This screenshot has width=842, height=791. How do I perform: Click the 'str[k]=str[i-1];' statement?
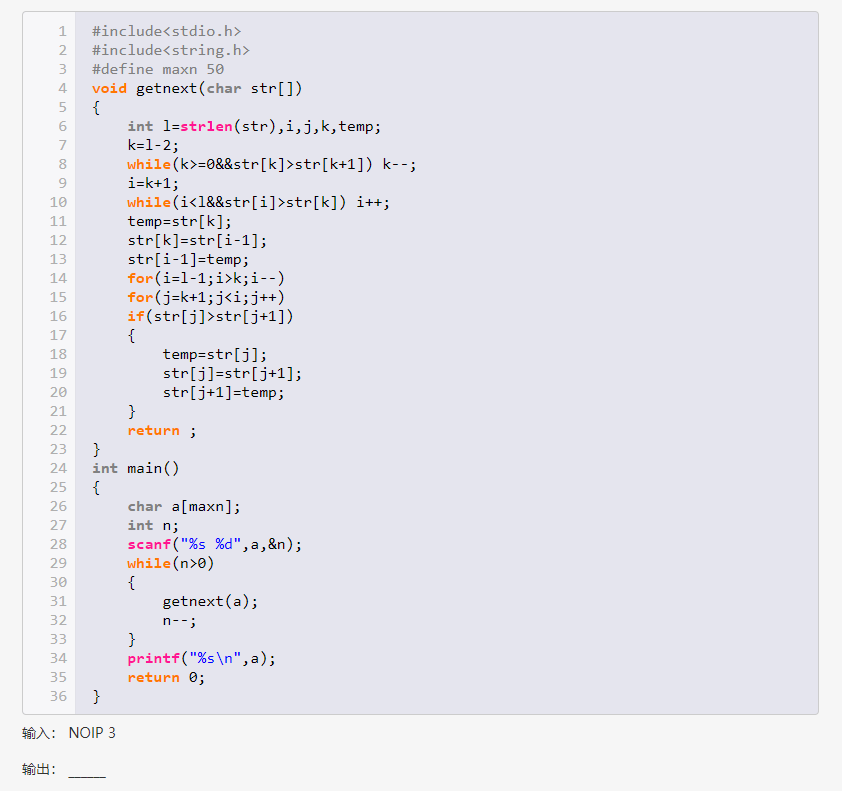click(x=197, y=240)
